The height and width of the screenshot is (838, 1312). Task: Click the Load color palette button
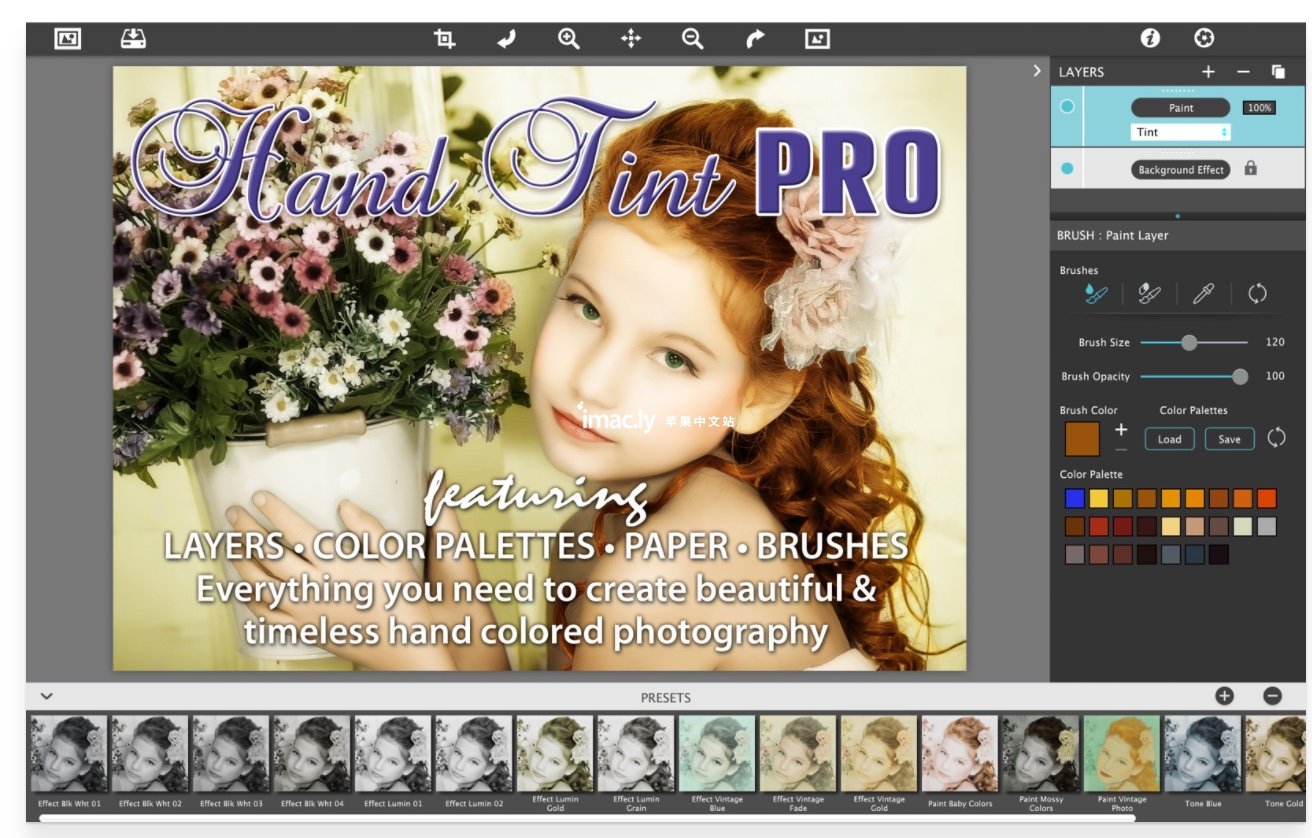[x=1169, y=439]
